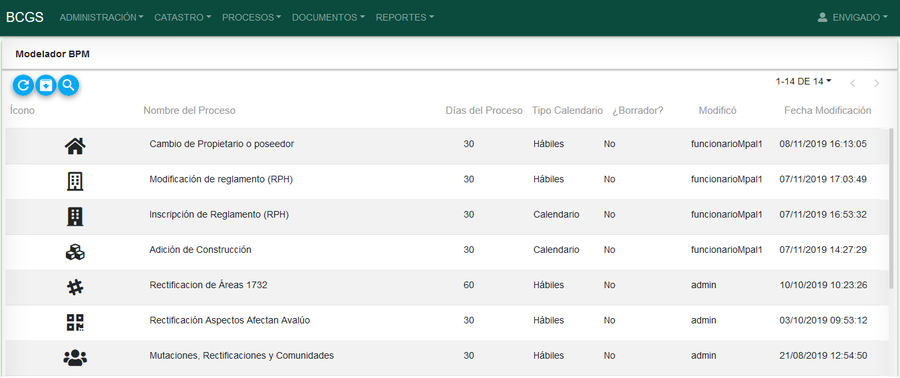Viewport: 900px width, 378px height.
Task: Sort by Fecha Modificación column header
Action: (x=828, y=111)
